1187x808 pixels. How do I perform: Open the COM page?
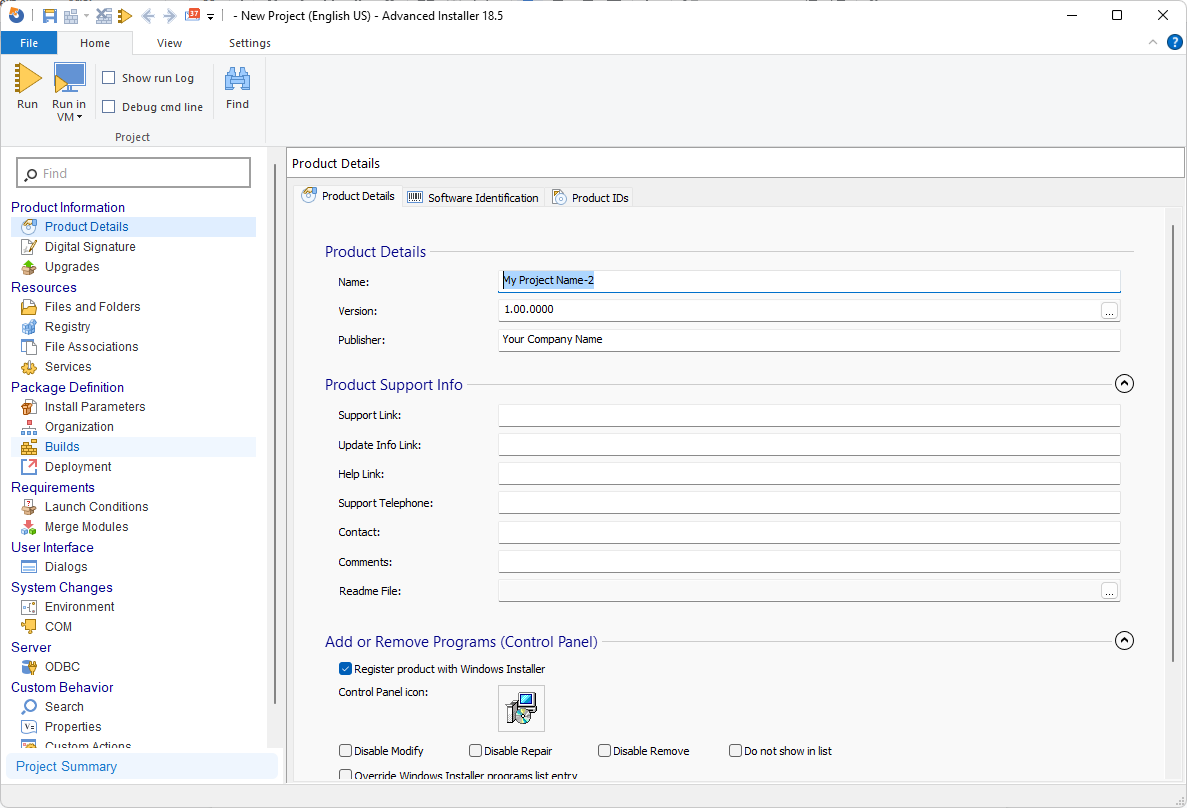click(58, 626)
